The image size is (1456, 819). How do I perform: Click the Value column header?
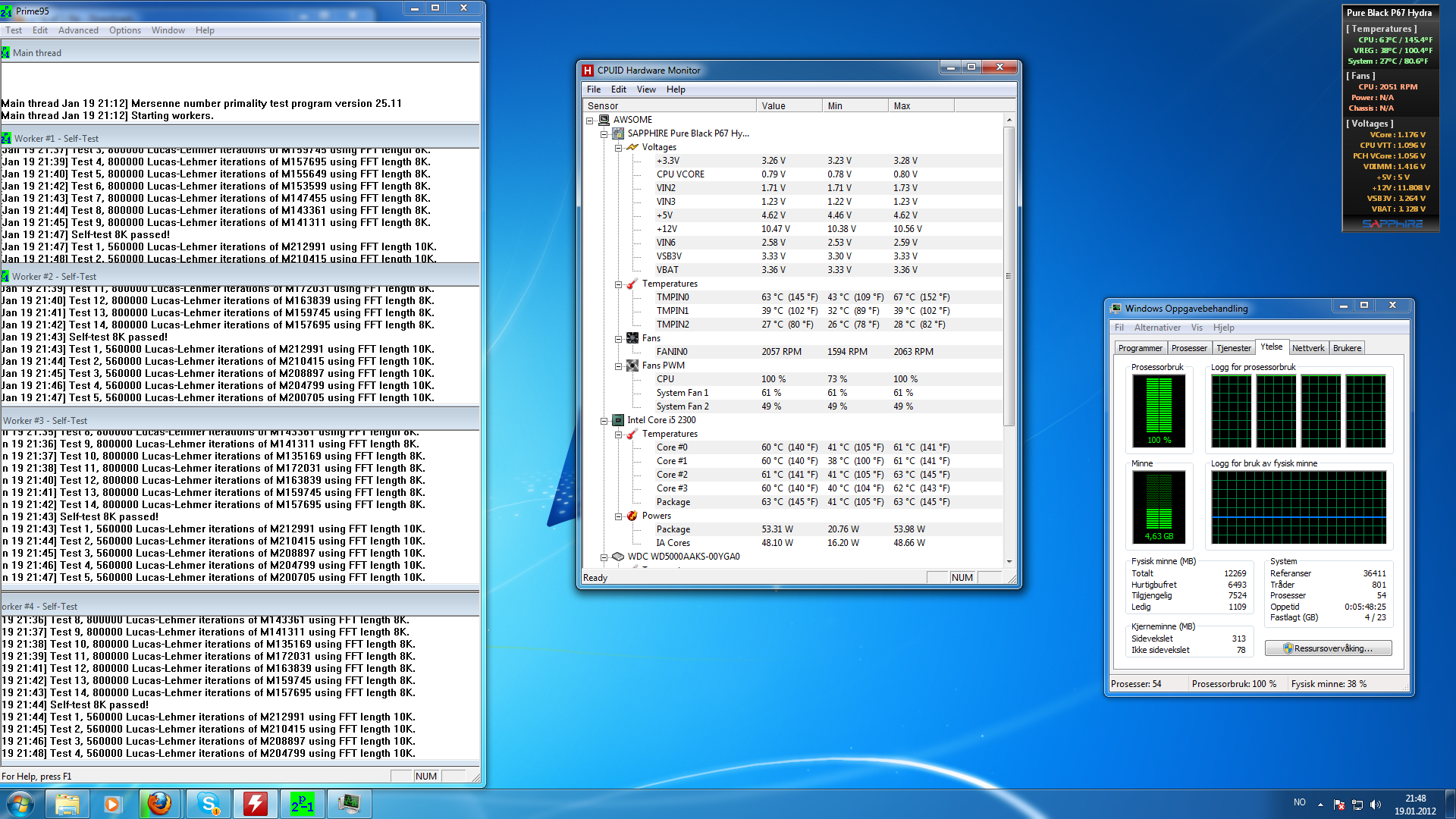tap(789, 106)
